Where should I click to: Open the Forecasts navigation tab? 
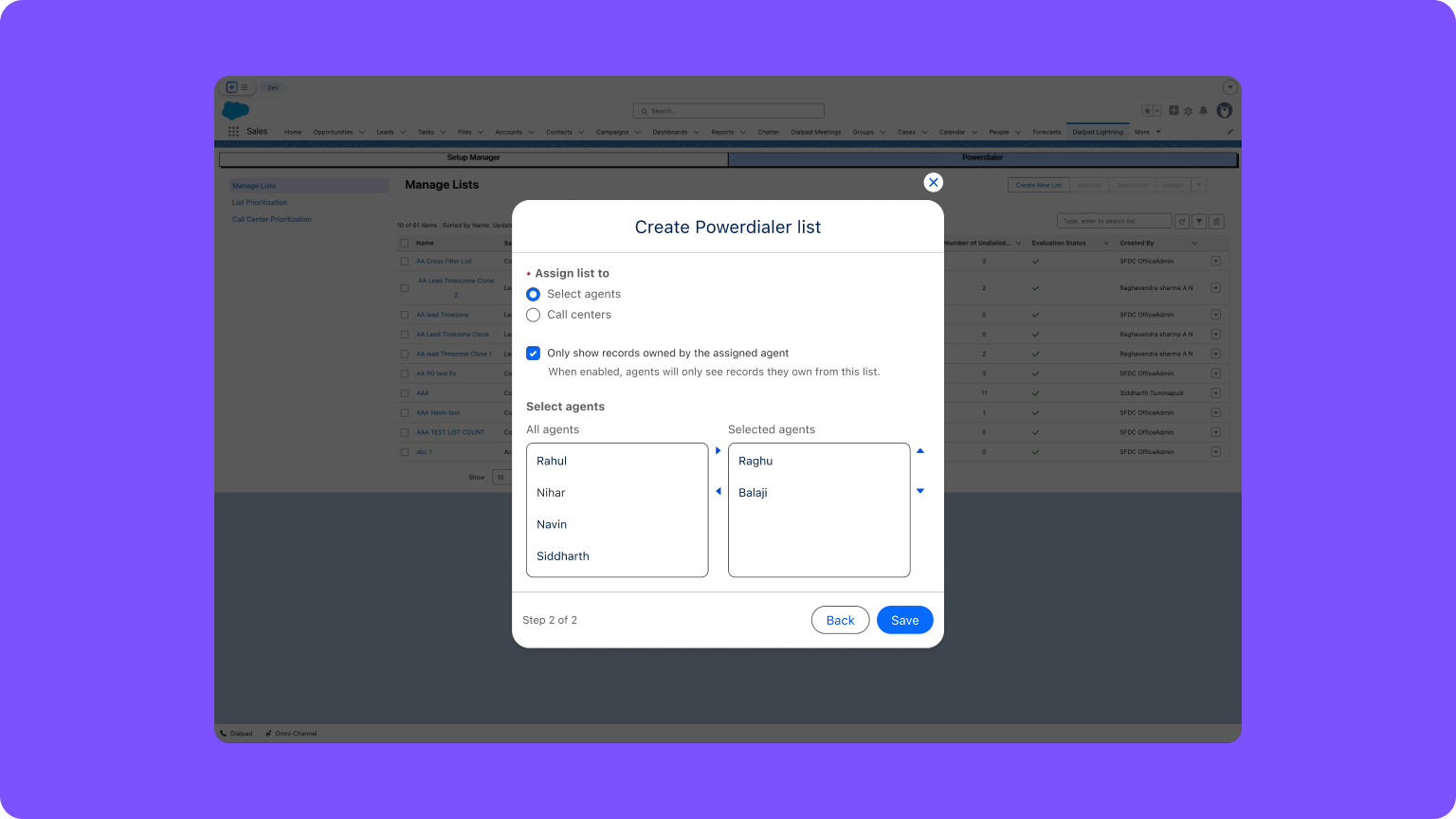click(x=1046, y=132)
